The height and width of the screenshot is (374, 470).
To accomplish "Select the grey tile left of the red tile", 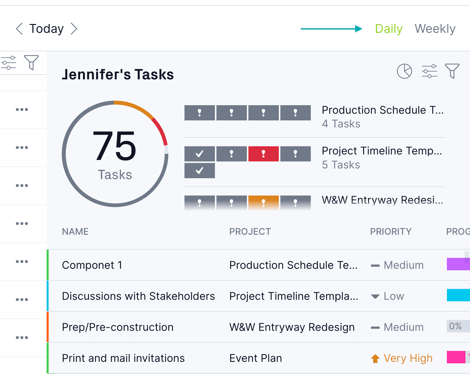I will 231,154.
